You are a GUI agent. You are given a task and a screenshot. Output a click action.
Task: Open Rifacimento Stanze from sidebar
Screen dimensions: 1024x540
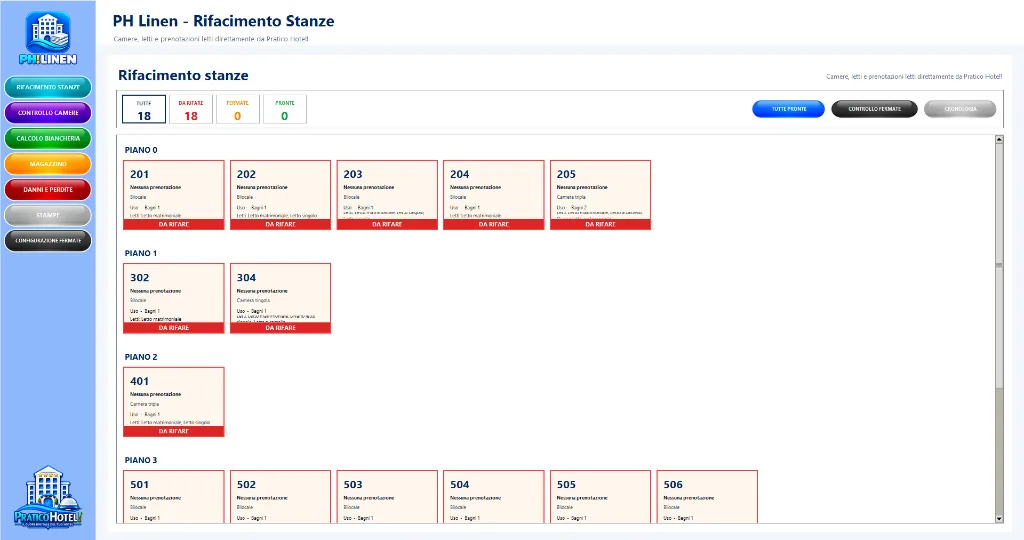click(48, 87)
